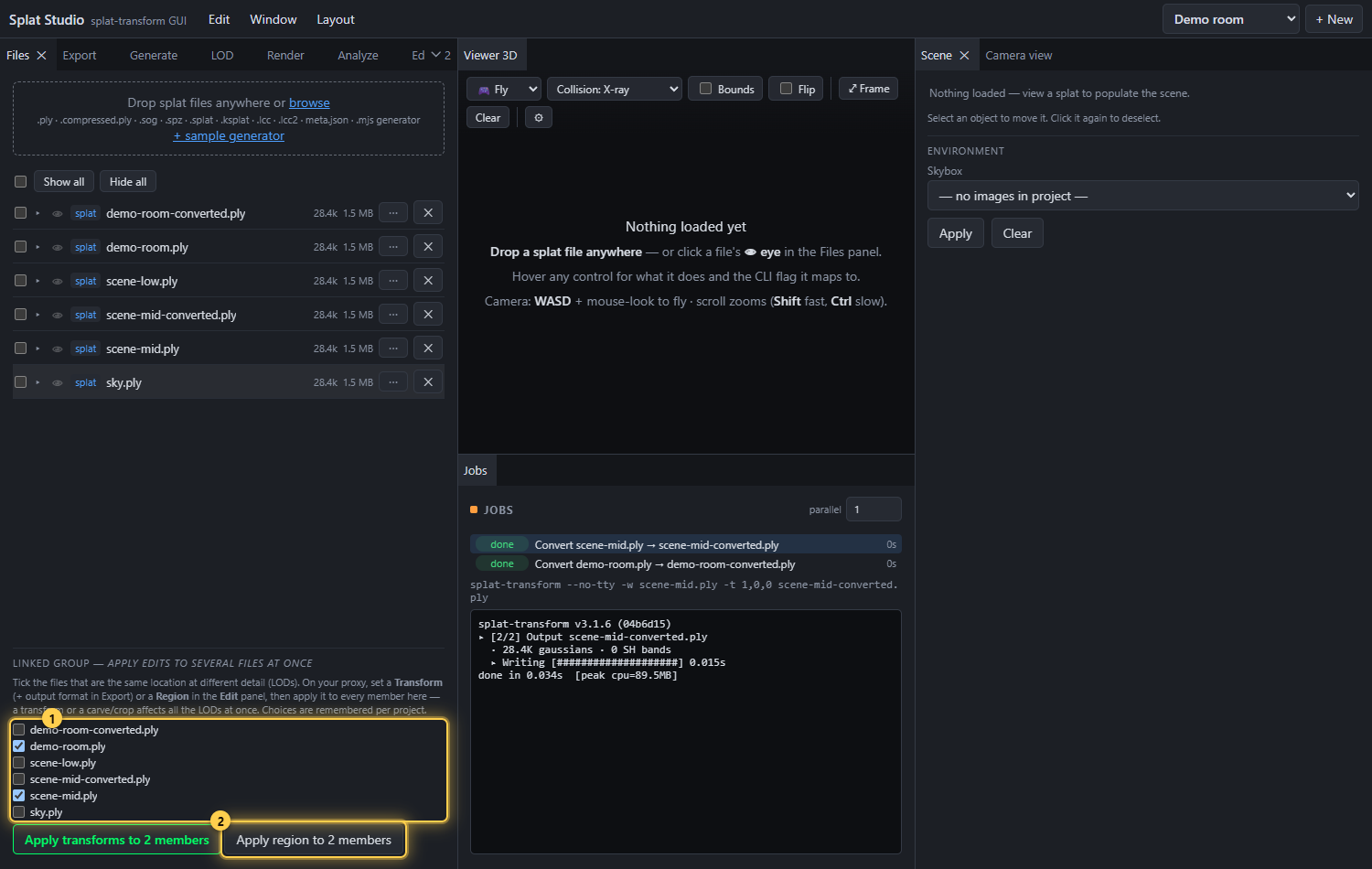Open the Collision X-ray dropdown
Image resolution: width=1372 pixels, height=869 pixels.
615,89
